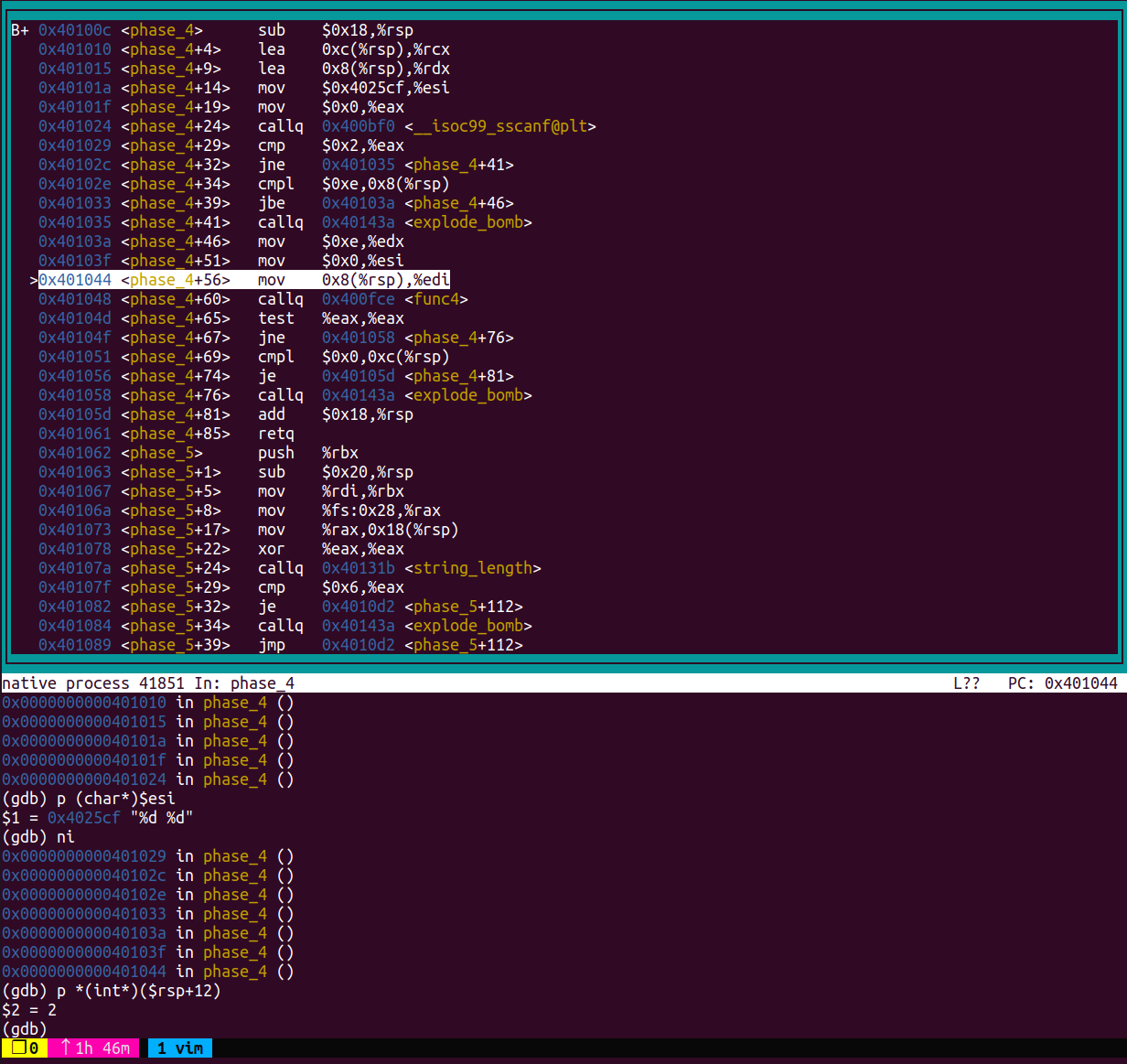
Task: Click the 'sub $0x20,%rsp' line at phase_5+1
Action: tap(226, 472)
